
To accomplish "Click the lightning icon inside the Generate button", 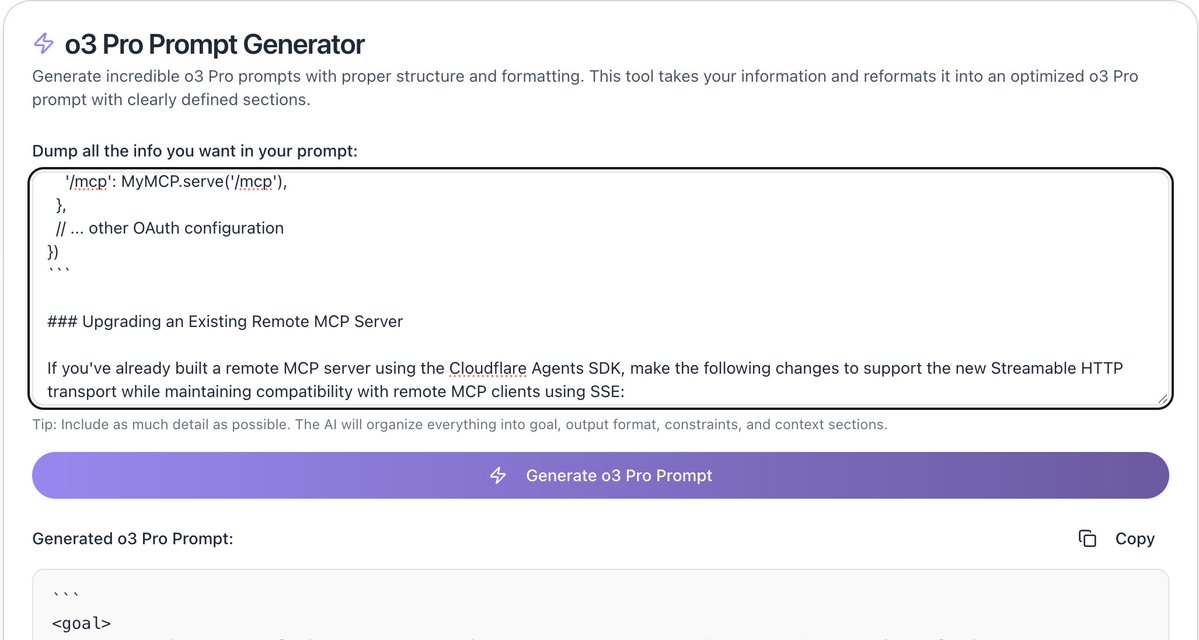I will point(498,476).
